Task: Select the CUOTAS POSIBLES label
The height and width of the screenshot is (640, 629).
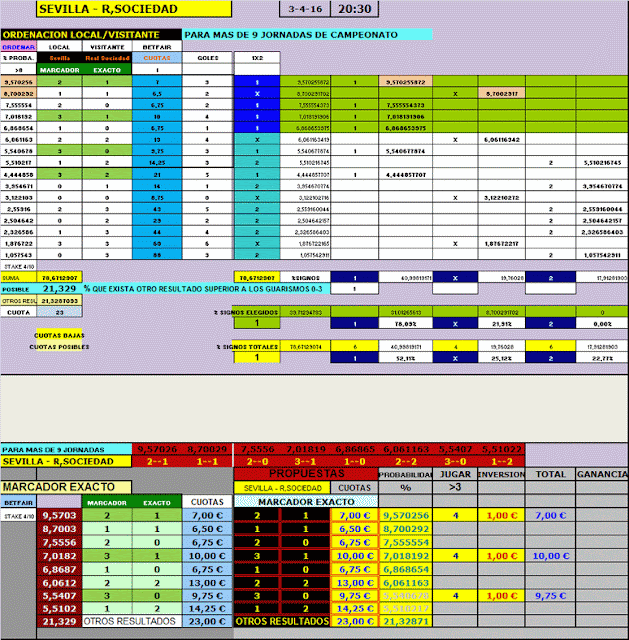Action: [x=59, y=347]
